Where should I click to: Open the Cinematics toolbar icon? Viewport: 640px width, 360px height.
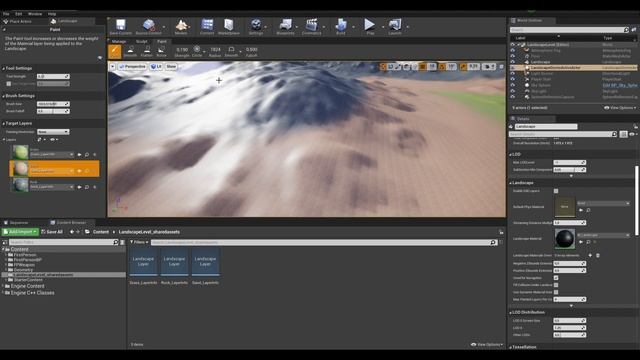tap(311, 27)
